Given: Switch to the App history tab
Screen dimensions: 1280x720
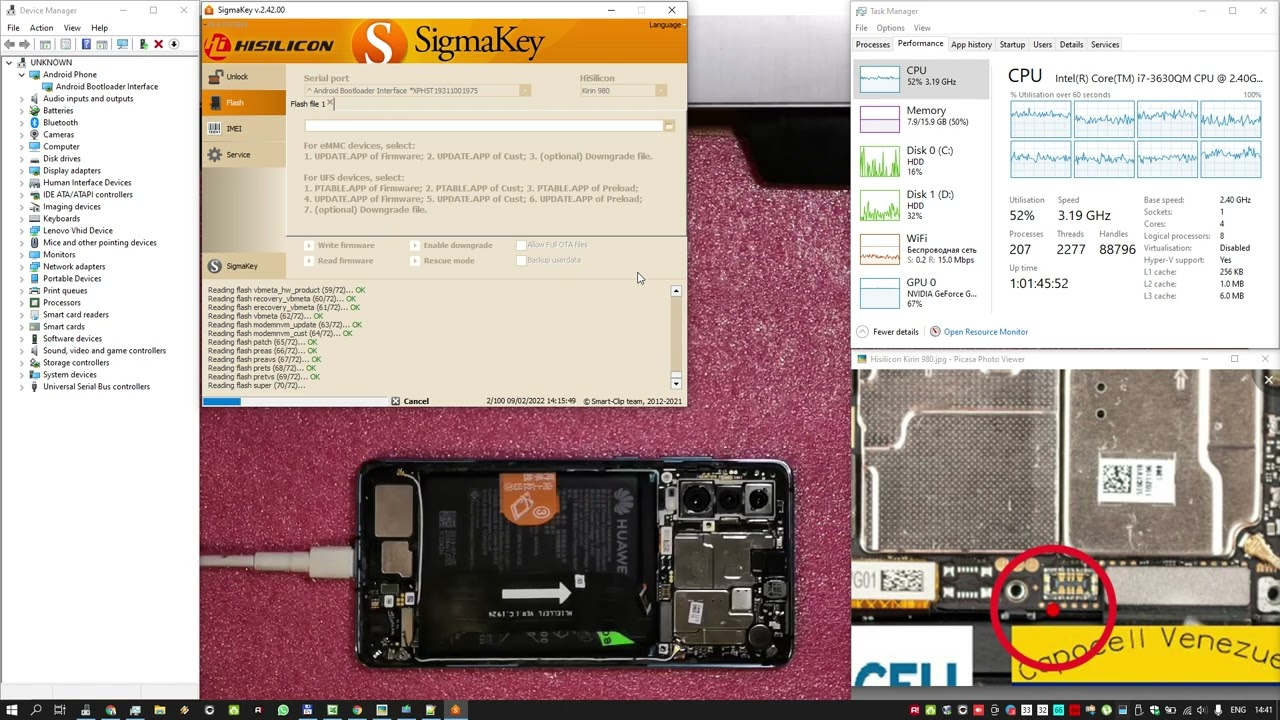Looking at the screenshot, I should [x=971, y=45].
